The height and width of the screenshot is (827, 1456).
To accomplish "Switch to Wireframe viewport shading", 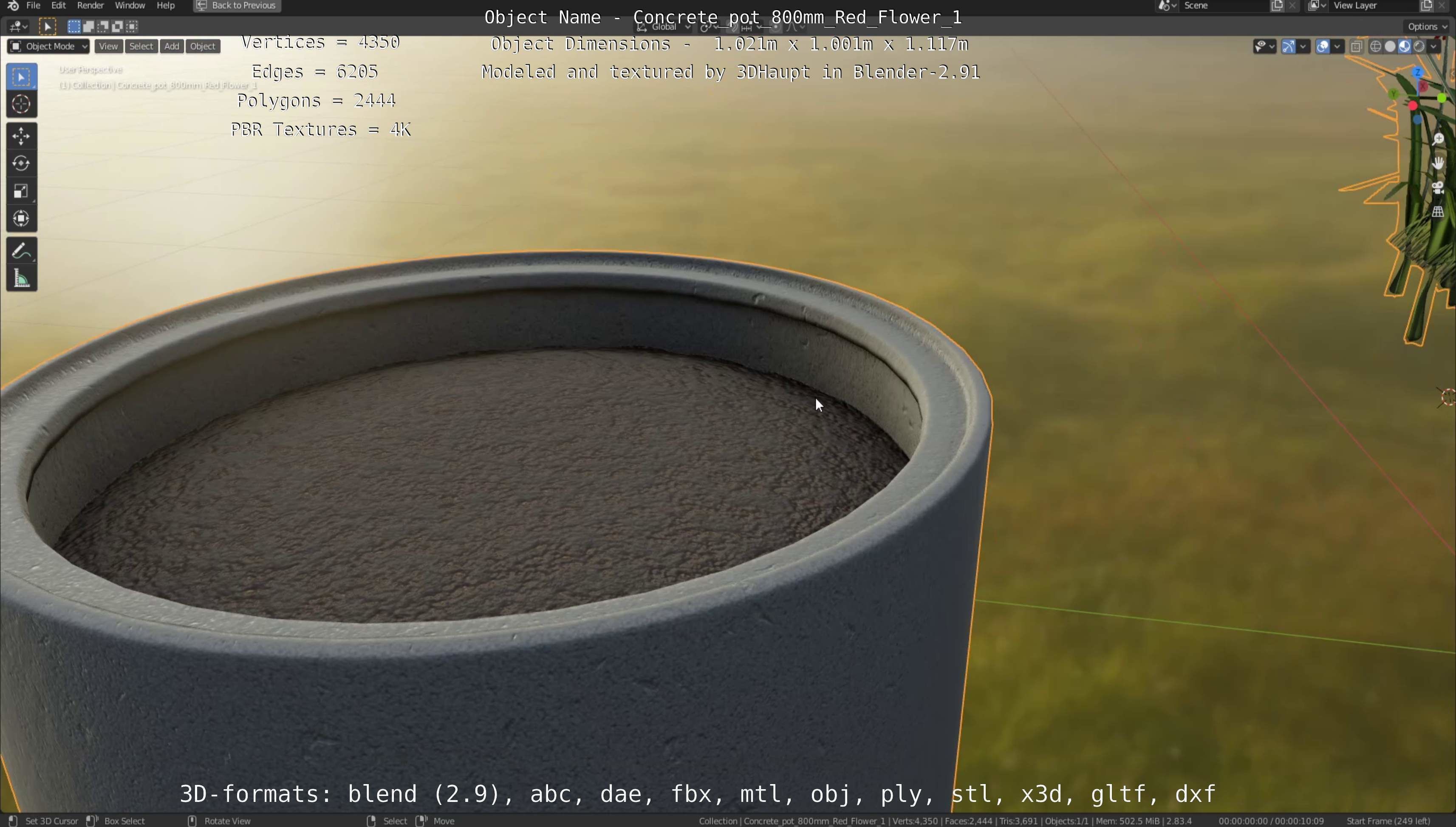I will click(1375, 47).
